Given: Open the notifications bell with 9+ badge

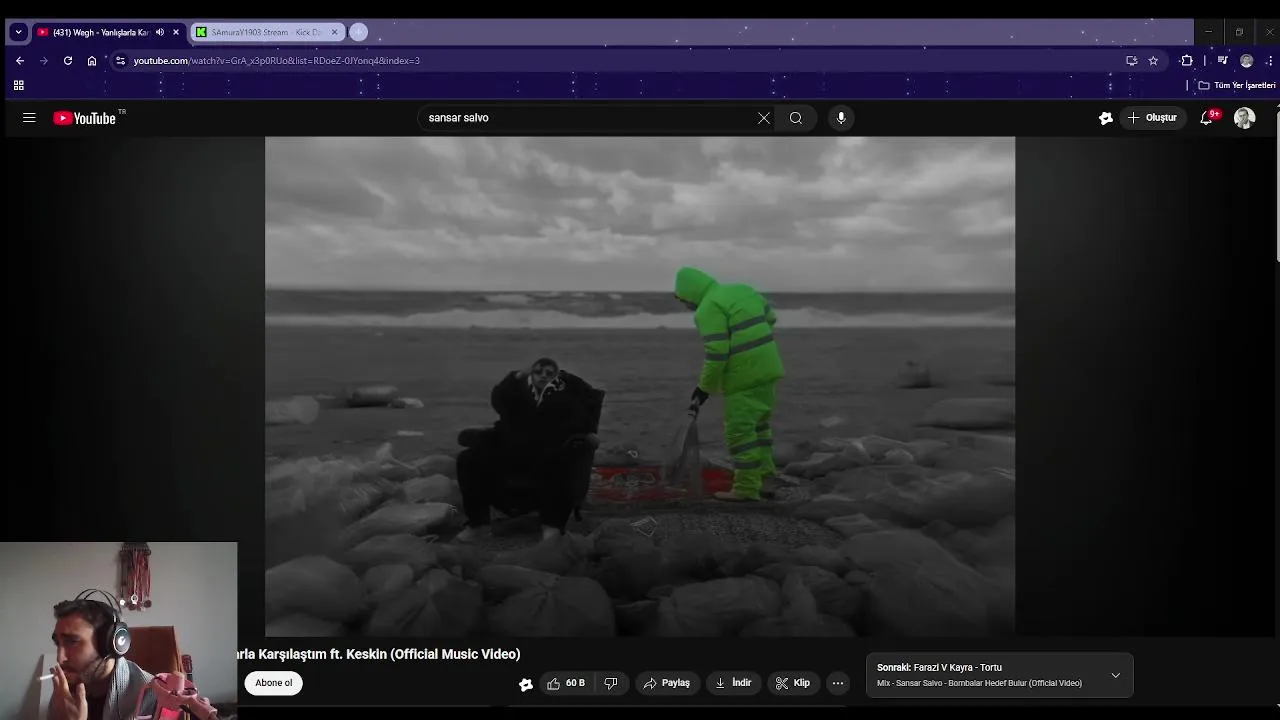Looking at the screenshot, I should 1208,118.
